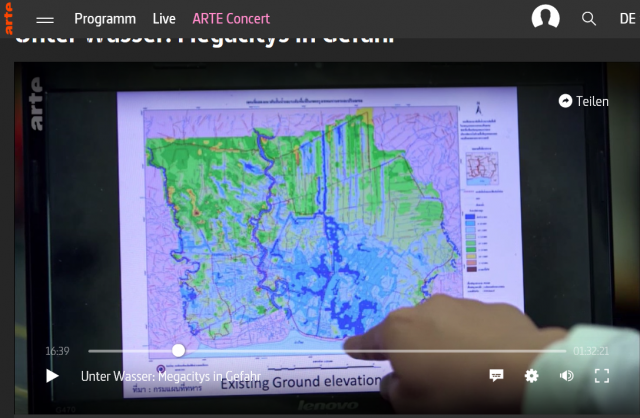640x418 pixels.
Task: Click the total duration 01:32:21 label
Action: 591,351
